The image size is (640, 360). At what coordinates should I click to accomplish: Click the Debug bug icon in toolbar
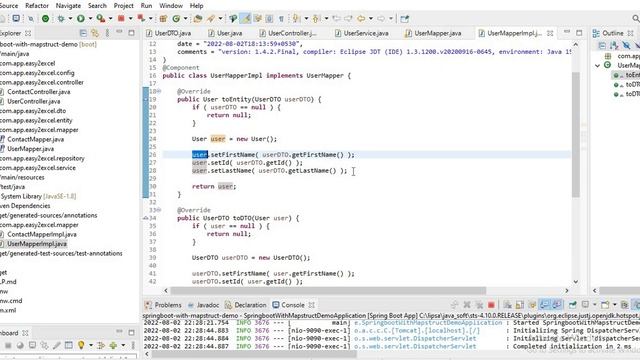61,18
